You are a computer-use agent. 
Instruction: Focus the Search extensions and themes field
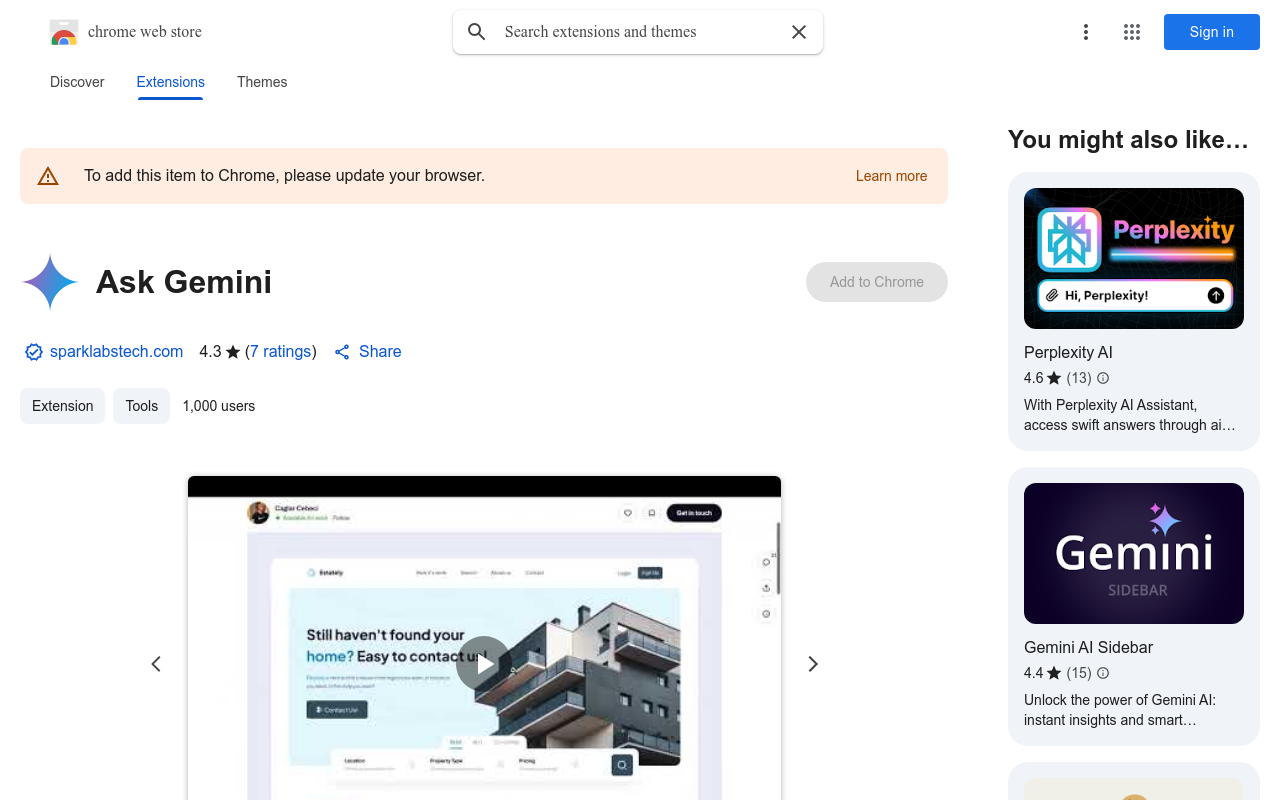pyautogui.click(x=638, y=32)
